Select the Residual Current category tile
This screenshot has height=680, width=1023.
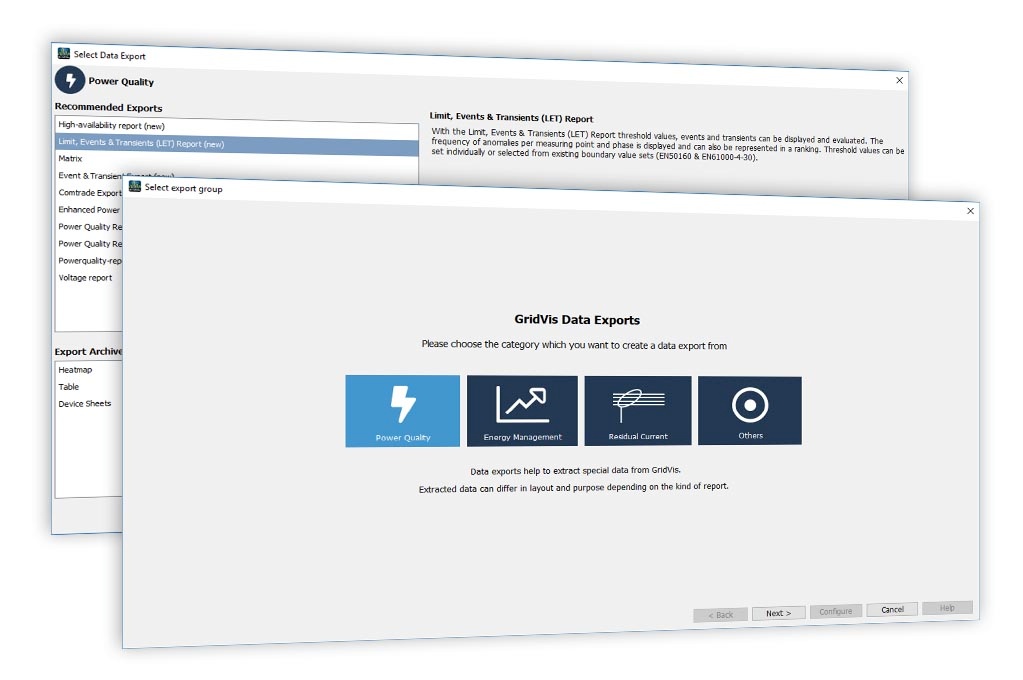[x=637, y=410]
